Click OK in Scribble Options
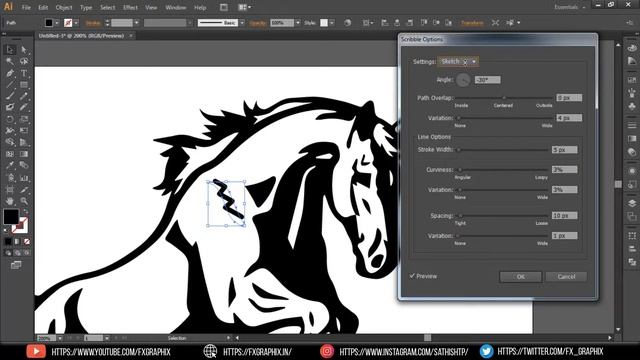 (520, 277)
